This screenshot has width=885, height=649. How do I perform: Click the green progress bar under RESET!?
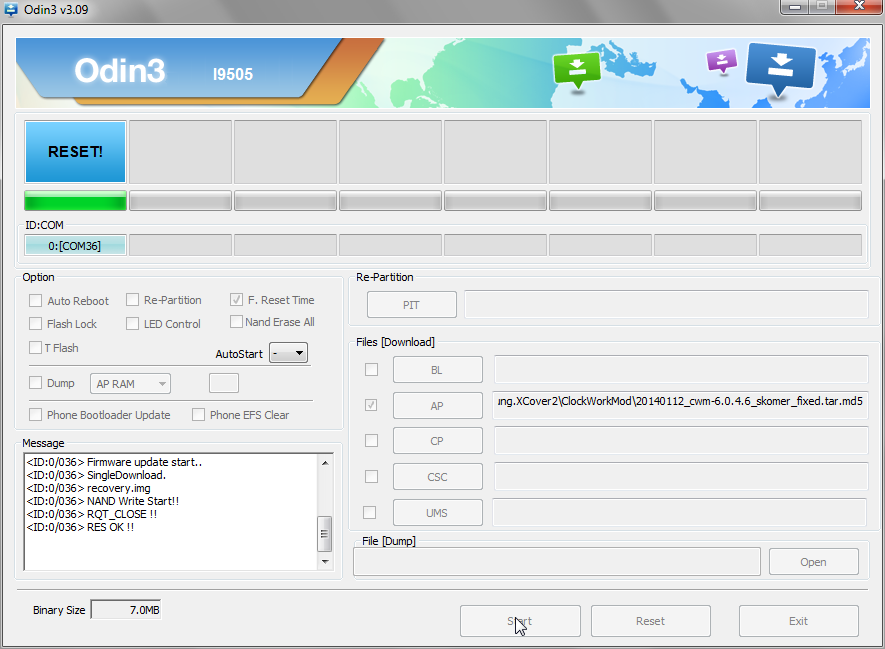[x=75, y=201]
